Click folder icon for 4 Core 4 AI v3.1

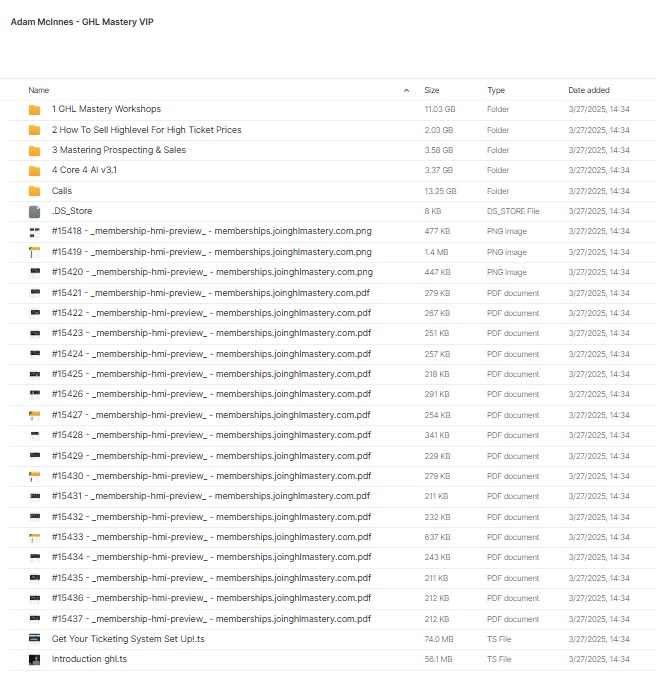[34, 170]
